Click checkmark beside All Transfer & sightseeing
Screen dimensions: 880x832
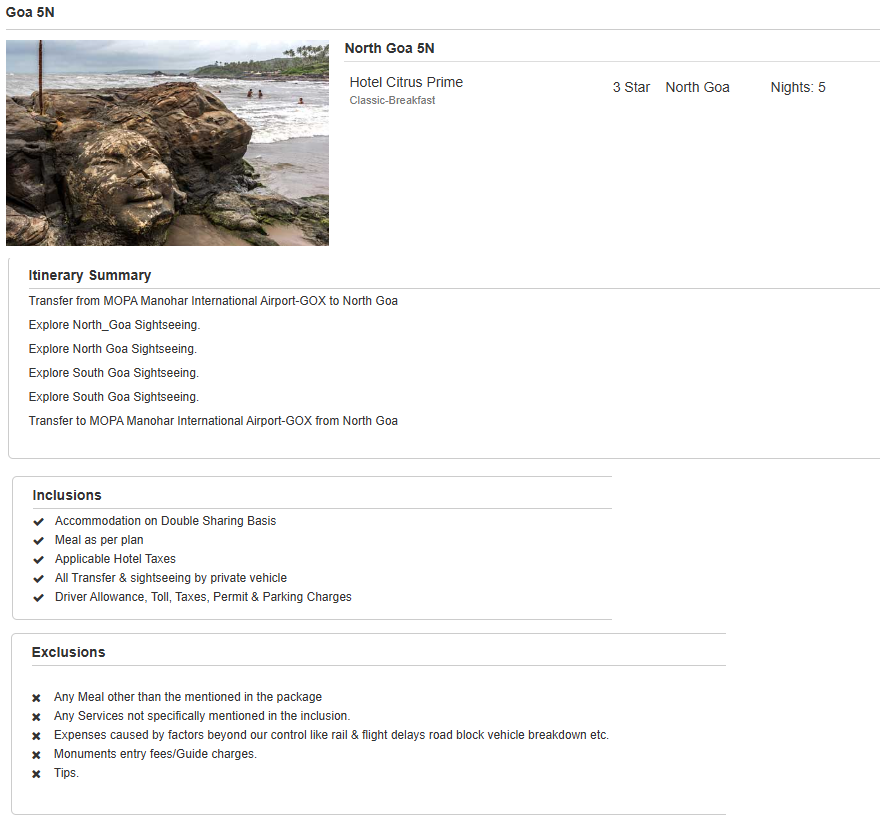pos(38,579)
